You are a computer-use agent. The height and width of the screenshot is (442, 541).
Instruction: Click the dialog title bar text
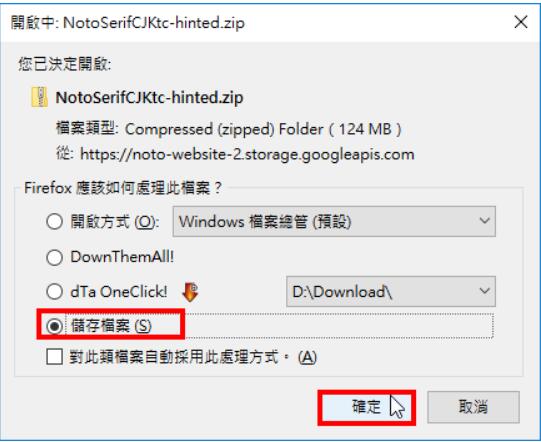coord(128,23)
